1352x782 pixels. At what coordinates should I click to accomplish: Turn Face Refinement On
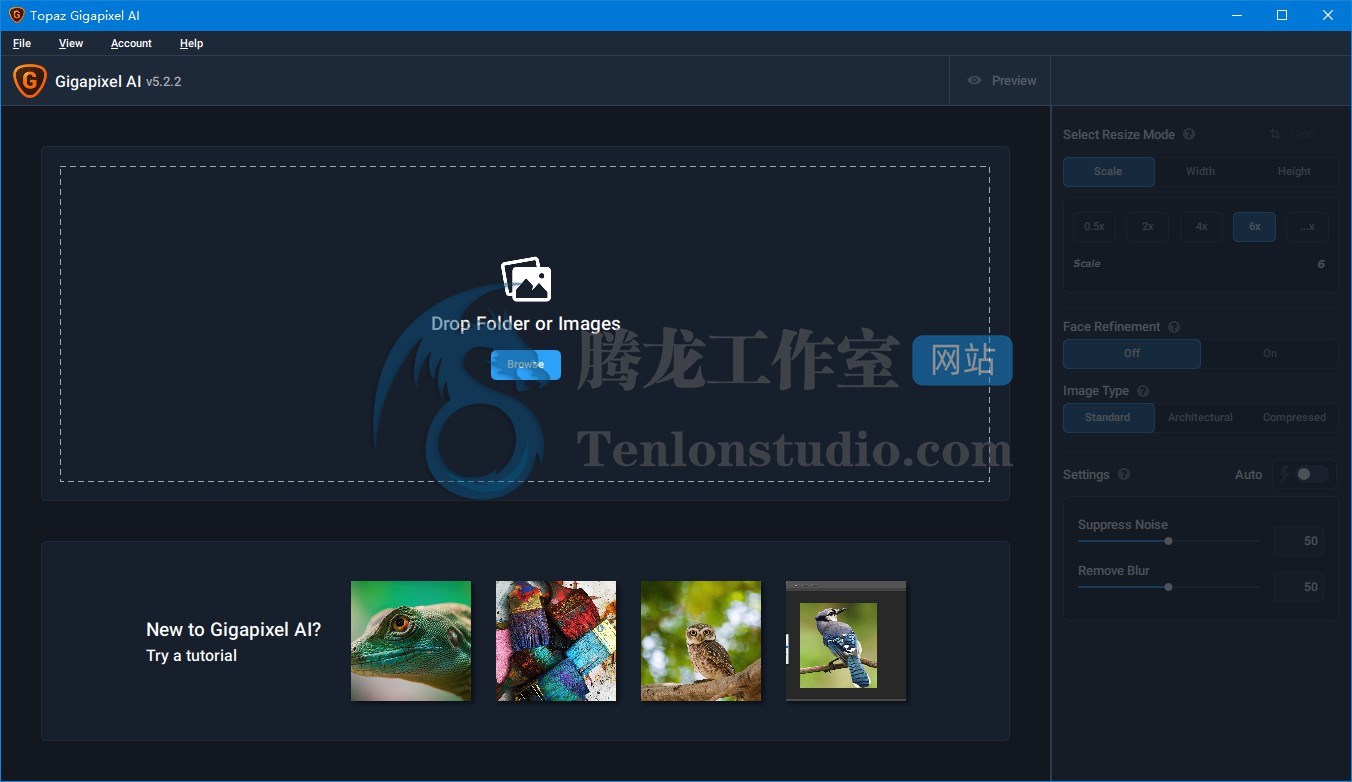pos(1269,353)
